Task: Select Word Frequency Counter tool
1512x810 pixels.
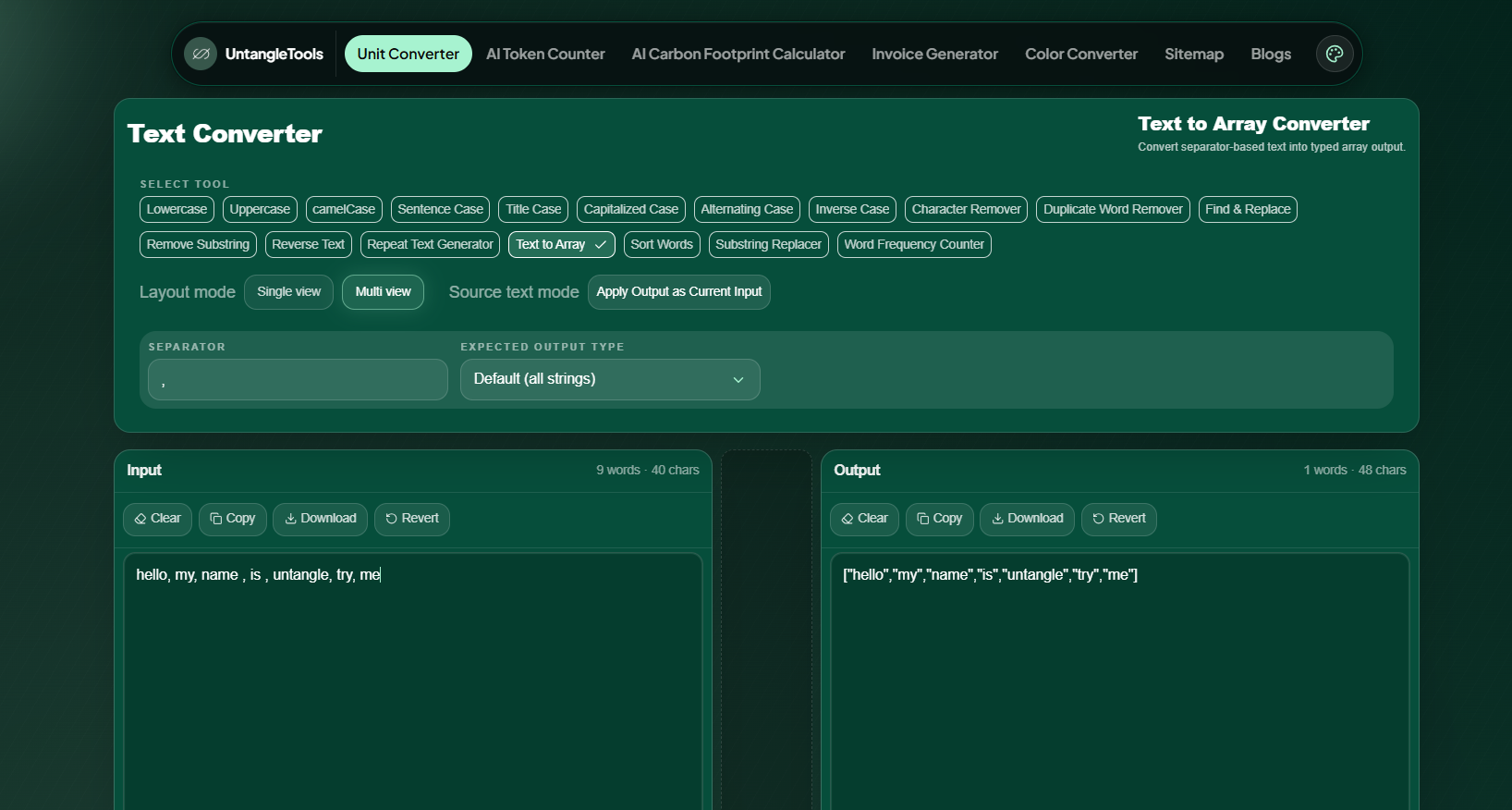Action: tap(914, 245)
